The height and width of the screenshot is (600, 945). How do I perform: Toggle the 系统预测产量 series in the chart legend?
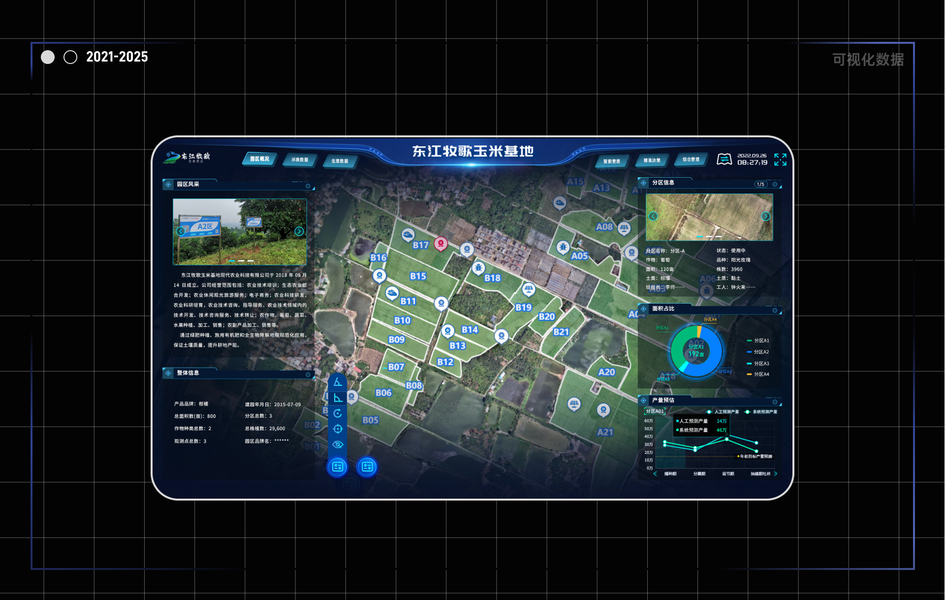[761, 412]
